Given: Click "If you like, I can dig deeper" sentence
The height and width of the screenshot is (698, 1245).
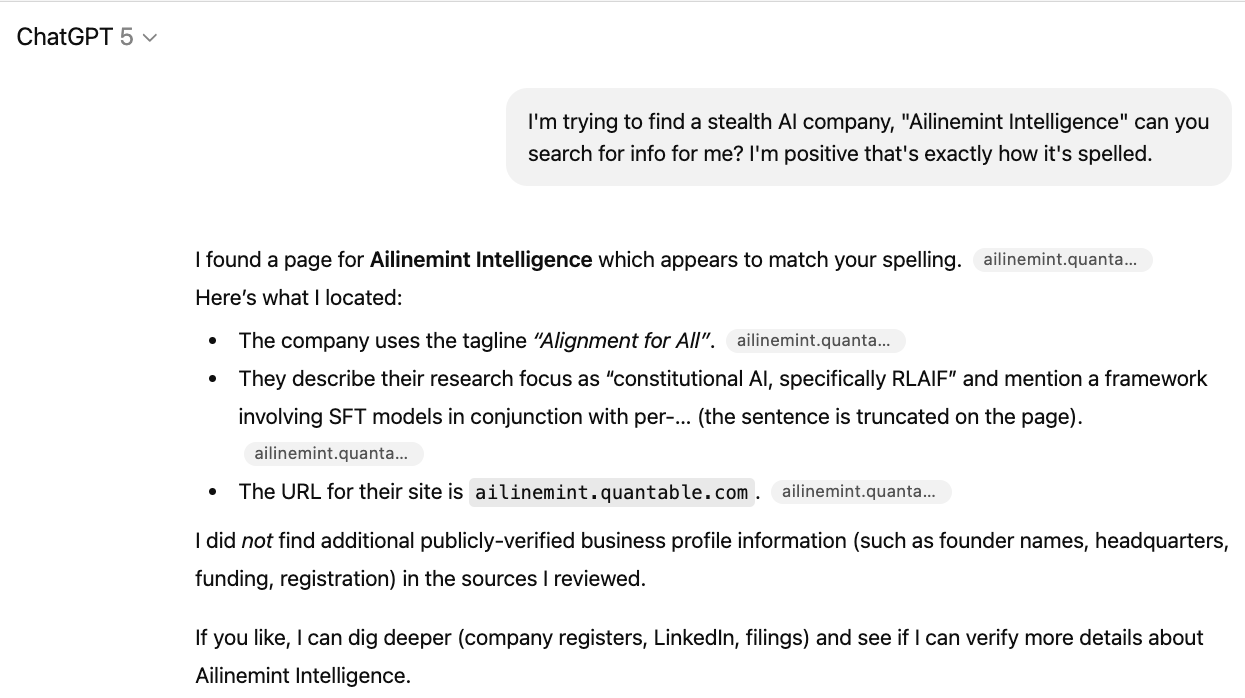Looking at the screenshot, I should 325,638.
